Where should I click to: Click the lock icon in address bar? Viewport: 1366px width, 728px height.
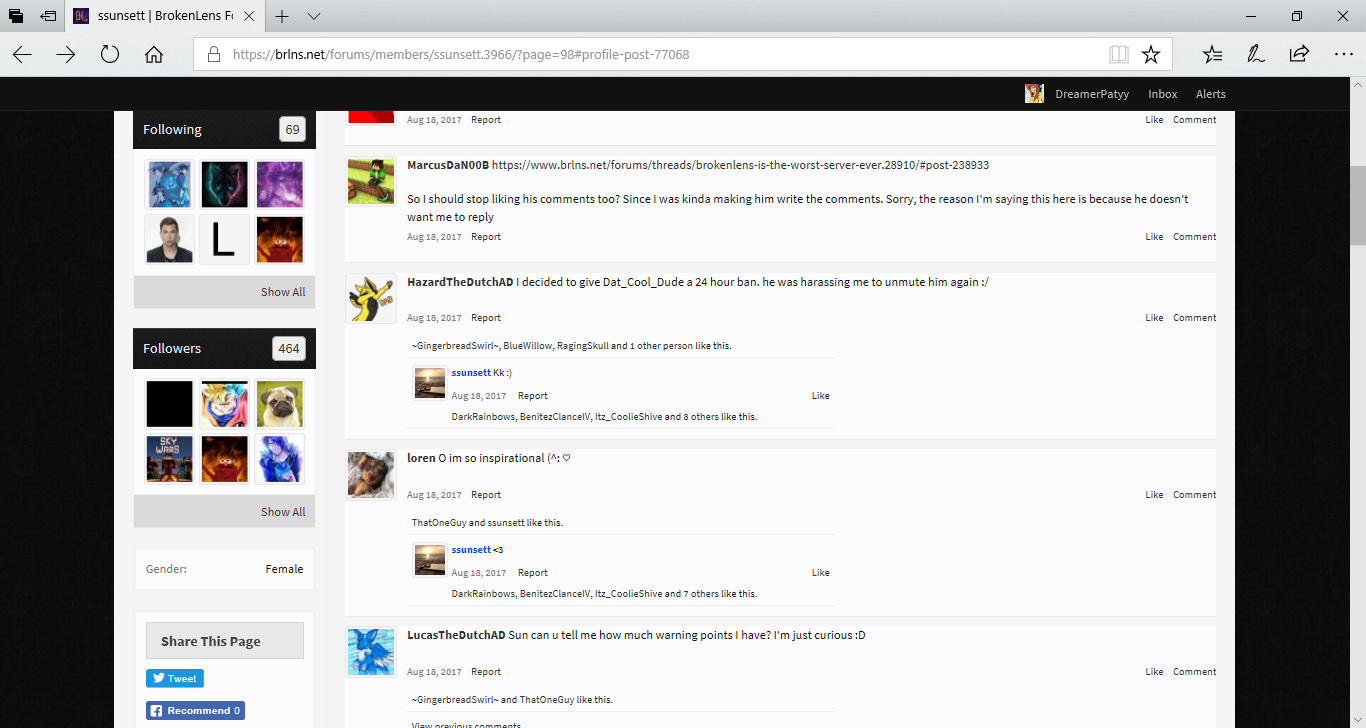pyautogui.click(x=213, y=55)
